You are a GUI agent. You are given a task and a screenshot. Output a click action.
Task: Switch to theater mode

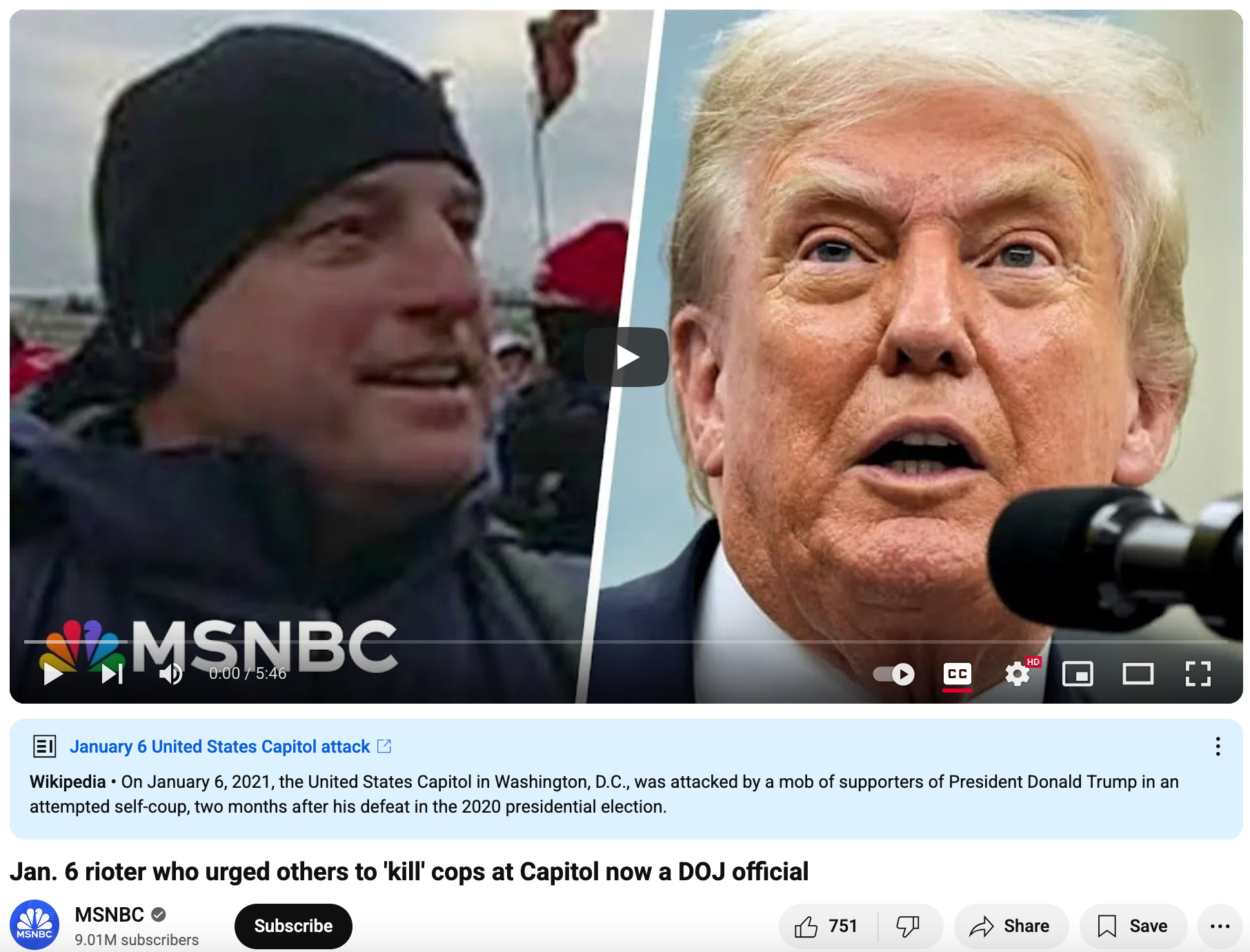point(1138,673)
